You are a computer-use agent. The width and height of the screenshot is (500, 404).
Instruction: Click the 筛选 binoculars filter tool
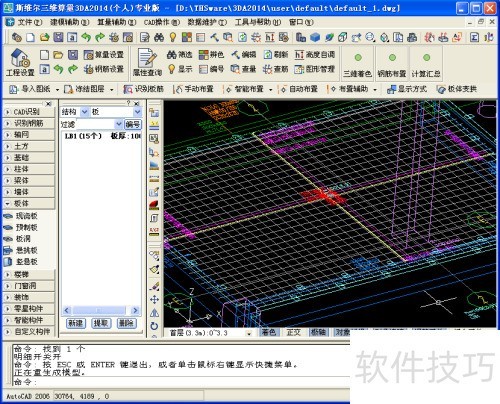(179, 55)
